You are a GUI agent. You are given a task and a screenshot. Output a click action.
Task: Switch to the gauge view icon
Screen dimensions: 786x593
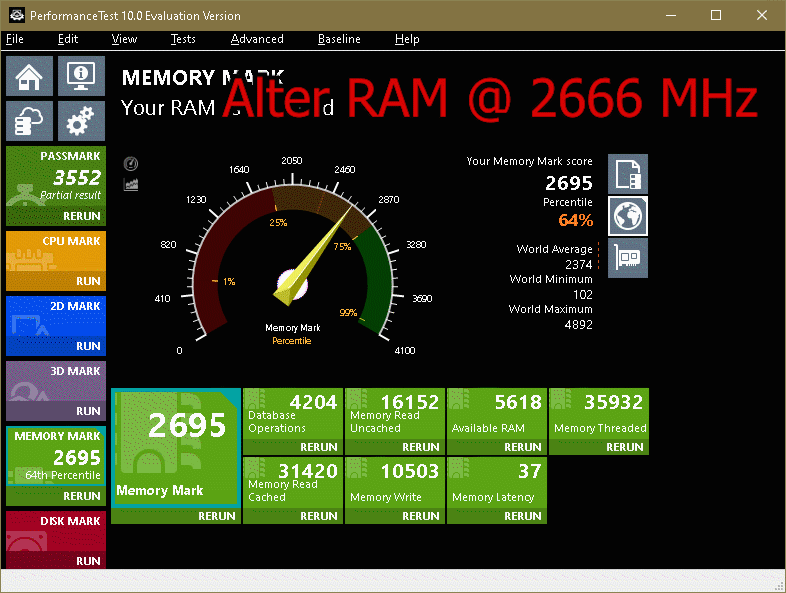(x=131, y=164)
